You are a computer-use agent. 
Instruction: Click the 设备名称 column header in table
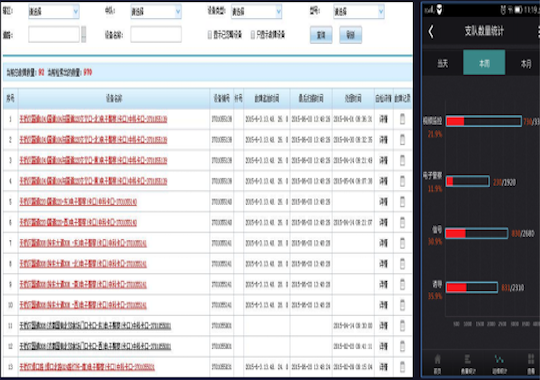click(114, 99)
